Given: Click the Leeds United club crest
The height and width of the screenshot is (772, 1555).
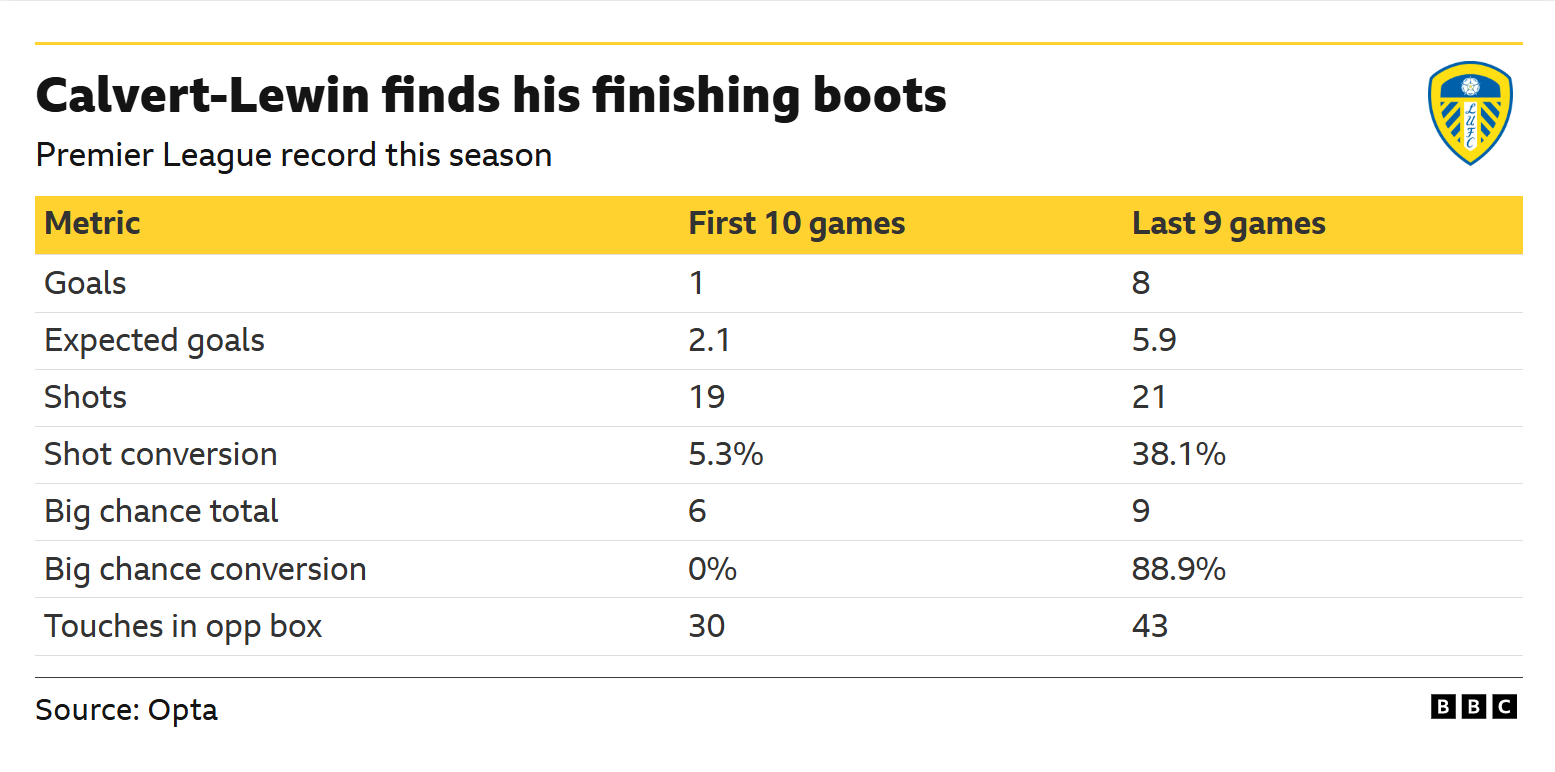Looking at the screenshot, I should pyautogui.click(x=1469, y=113).
